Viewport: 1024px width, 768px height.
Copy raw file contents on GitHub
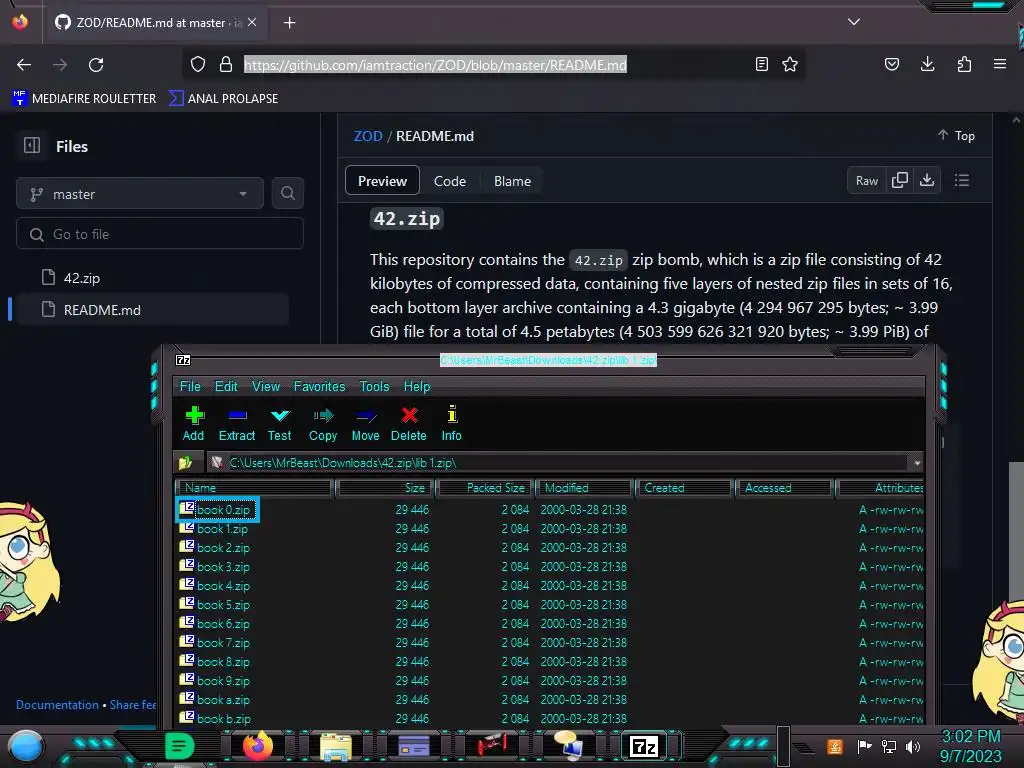click(900, 180)
